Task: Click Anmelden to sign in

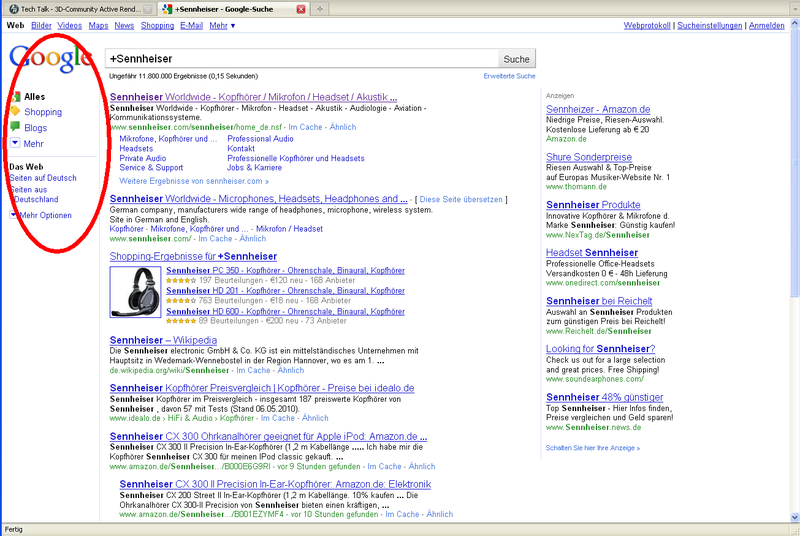Action: (766, 25)
